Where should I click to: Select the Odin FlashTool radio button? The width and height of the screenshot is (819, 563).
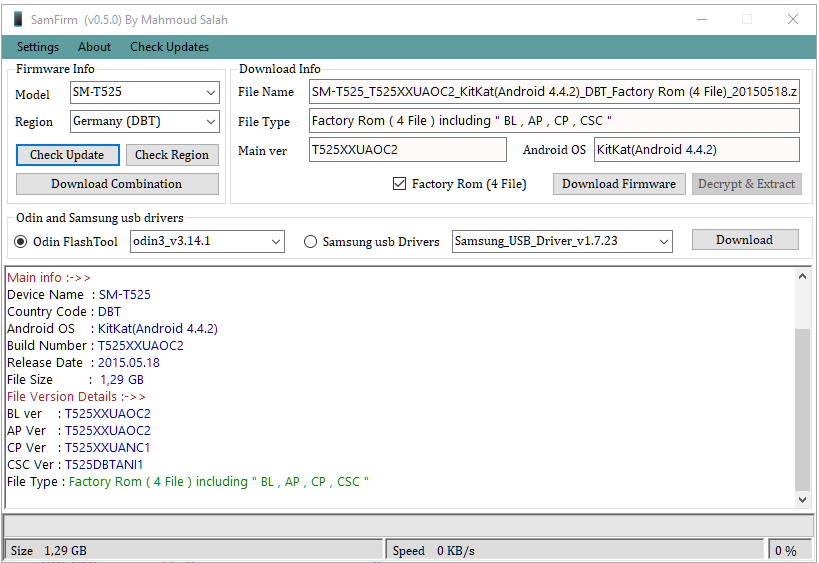[20, 242]
